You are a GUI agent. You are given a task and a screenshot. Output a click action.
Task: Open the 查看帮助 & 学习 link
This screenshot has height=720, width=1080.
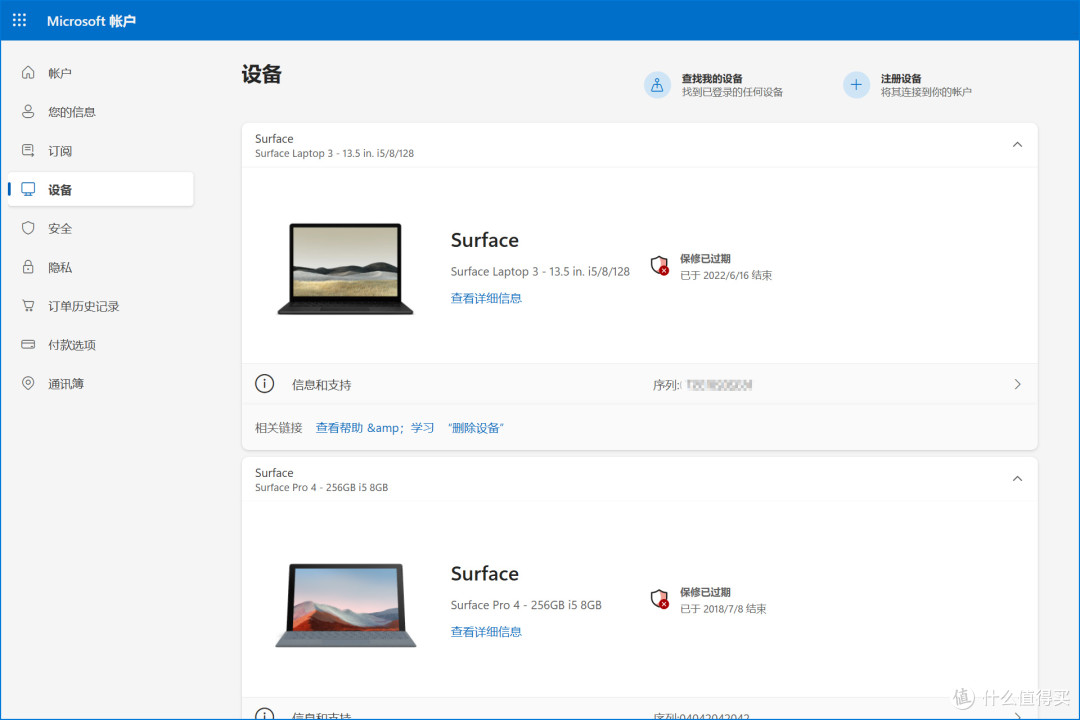(x=375, y=428)
